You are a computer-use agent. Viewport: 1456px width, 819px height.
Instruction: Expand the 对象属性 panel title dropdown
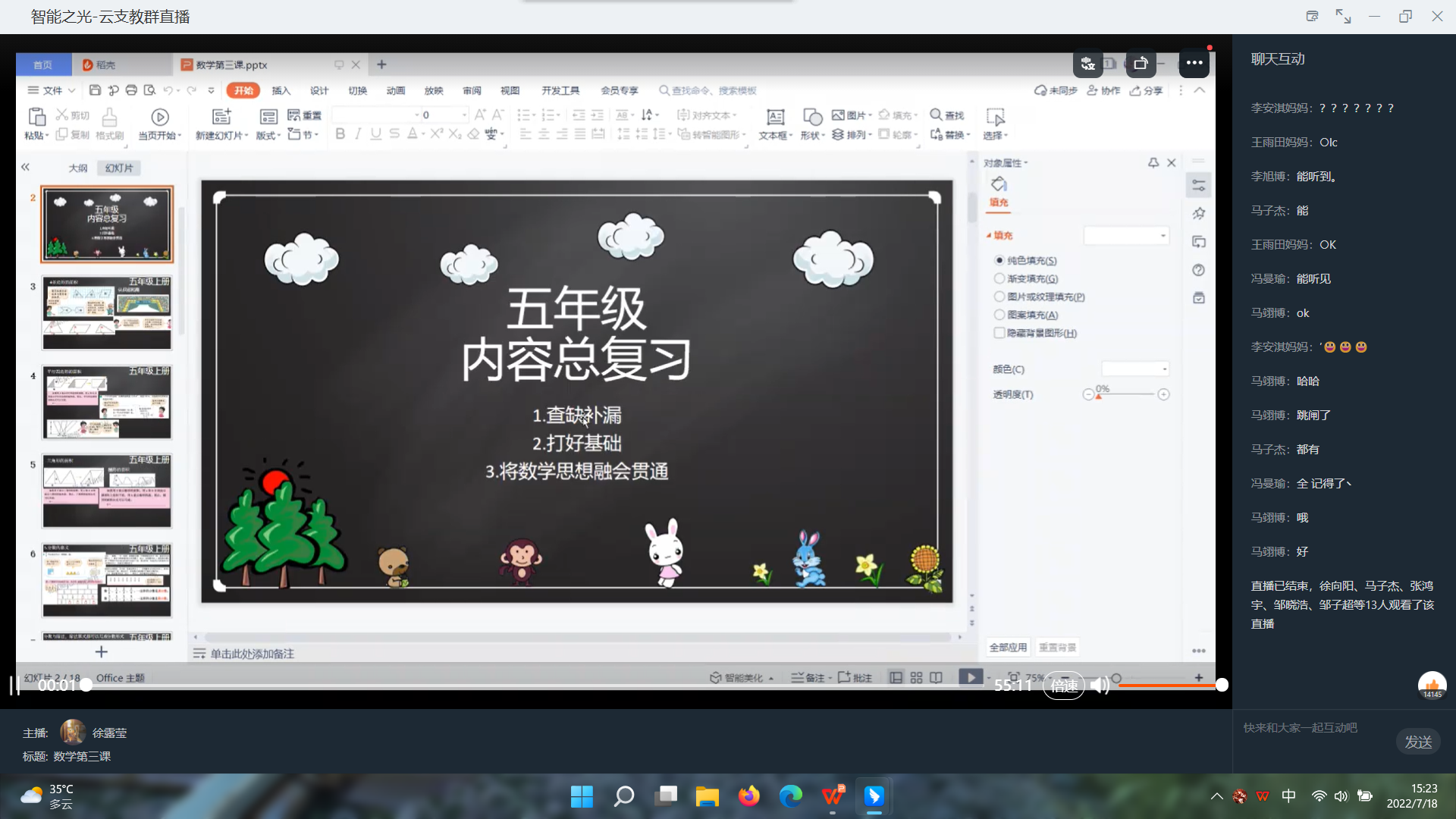[1026, 163]
